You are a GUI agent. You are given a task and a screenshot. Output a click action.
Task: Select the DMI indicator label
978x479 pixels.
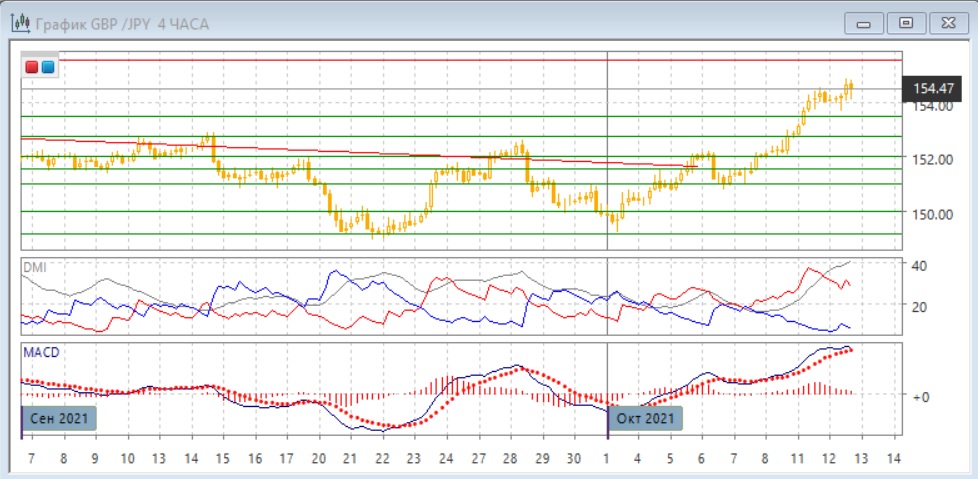point(37,267)
